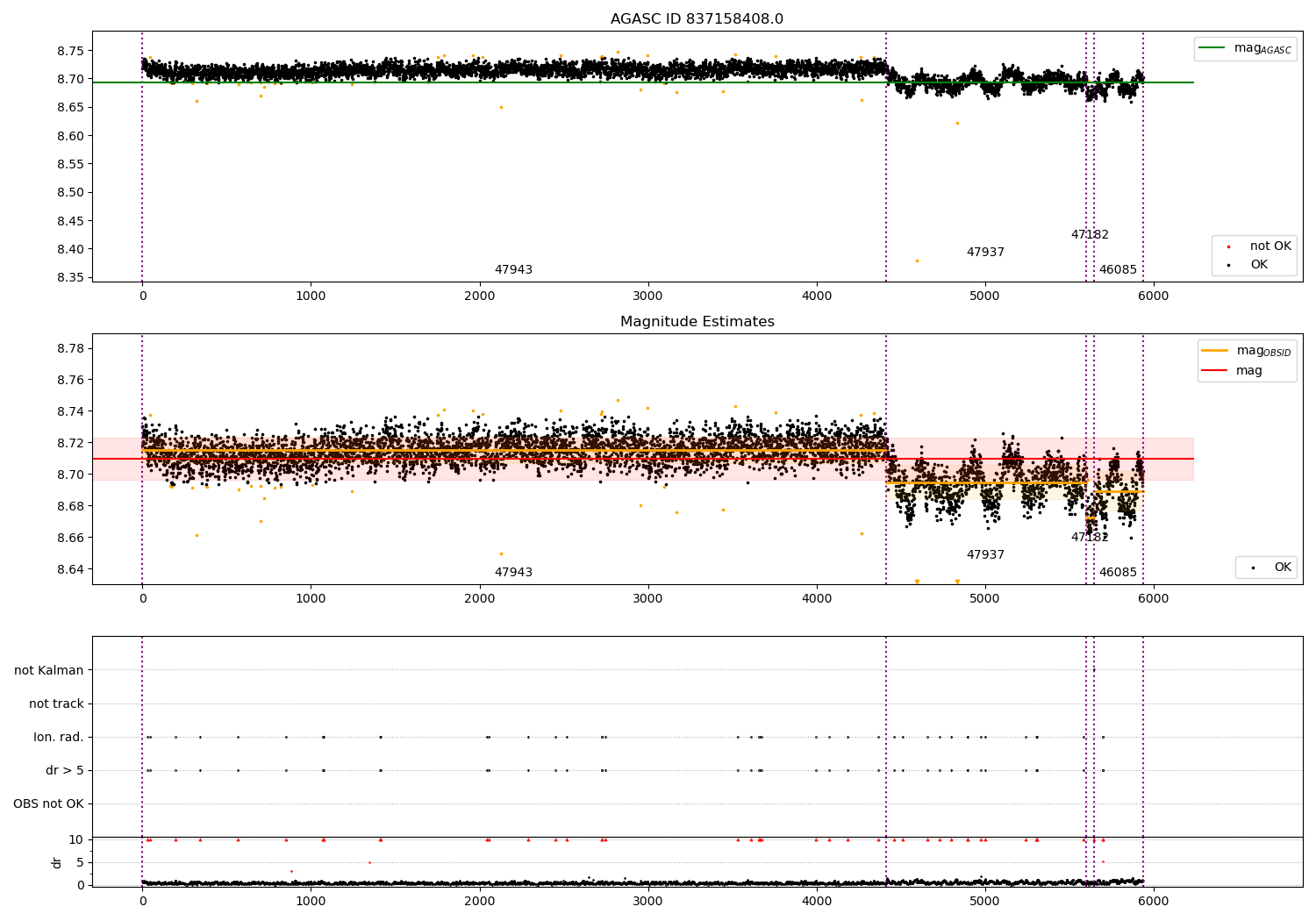The image size is (1316, 921).
Task: Click orange outlier point near 8.38 in top plot
Action: click(x=917, y=261)
